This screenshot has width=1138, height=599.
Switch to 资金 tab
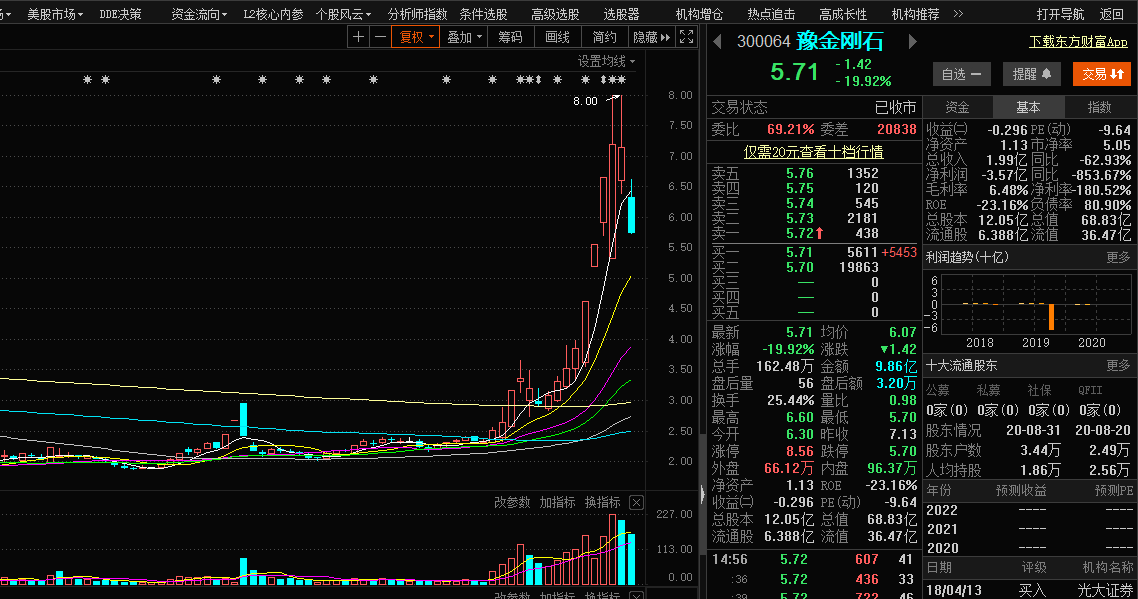(x=957, y=107)
